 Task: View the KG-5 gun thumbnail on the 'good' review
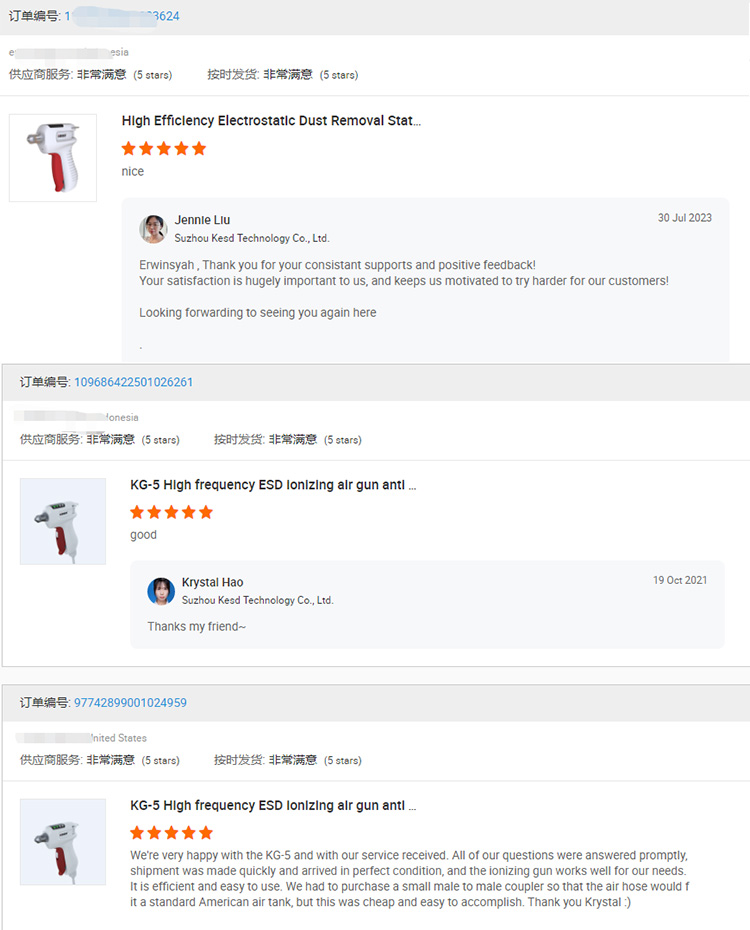[x=63, y=521]
